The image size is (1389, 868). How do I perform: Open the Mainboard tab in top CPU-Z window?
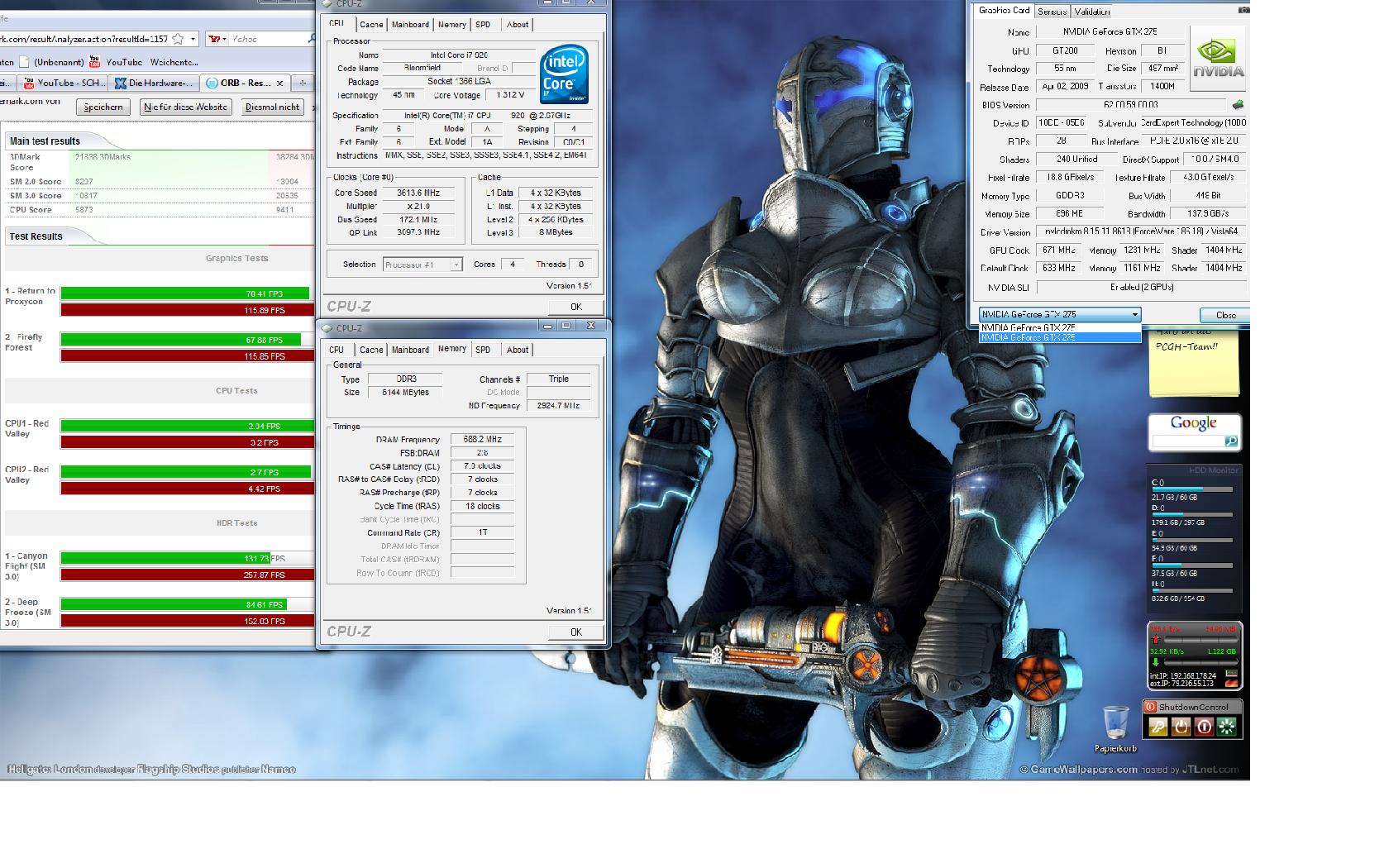(x=410, y=25)
